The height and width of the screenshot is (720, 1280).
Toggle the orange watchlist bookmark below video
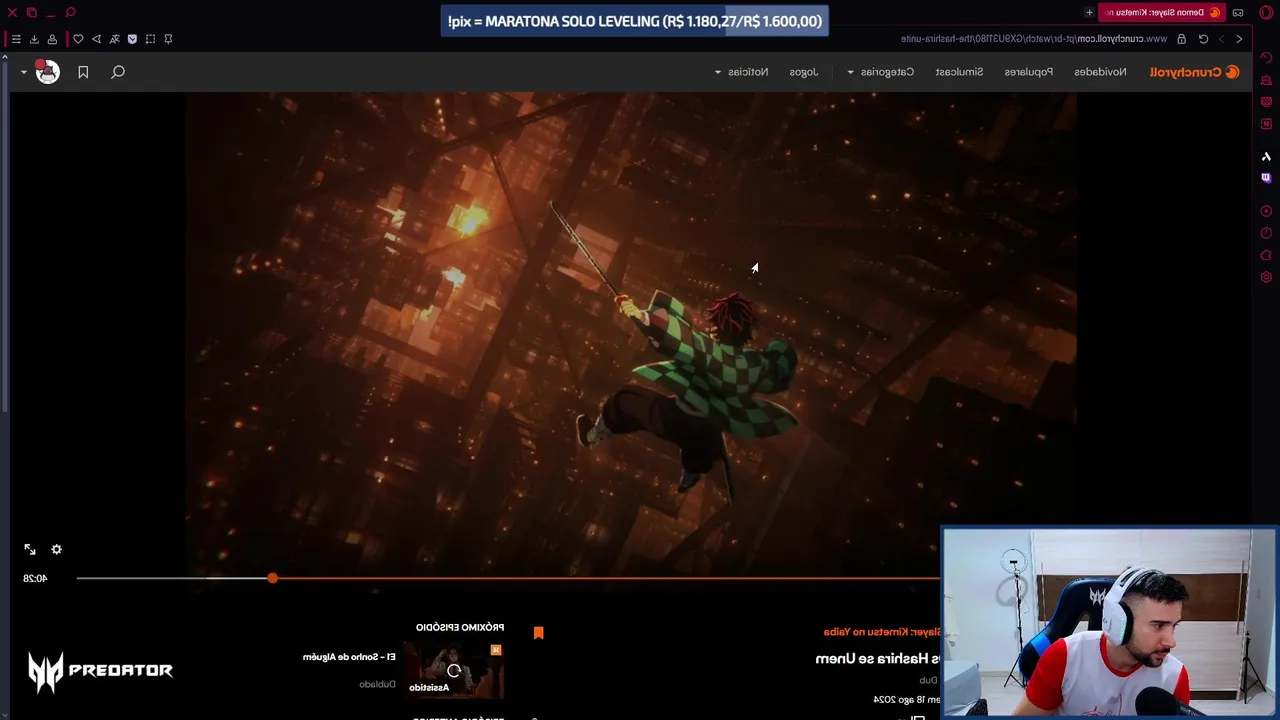(x=538, y=632)
